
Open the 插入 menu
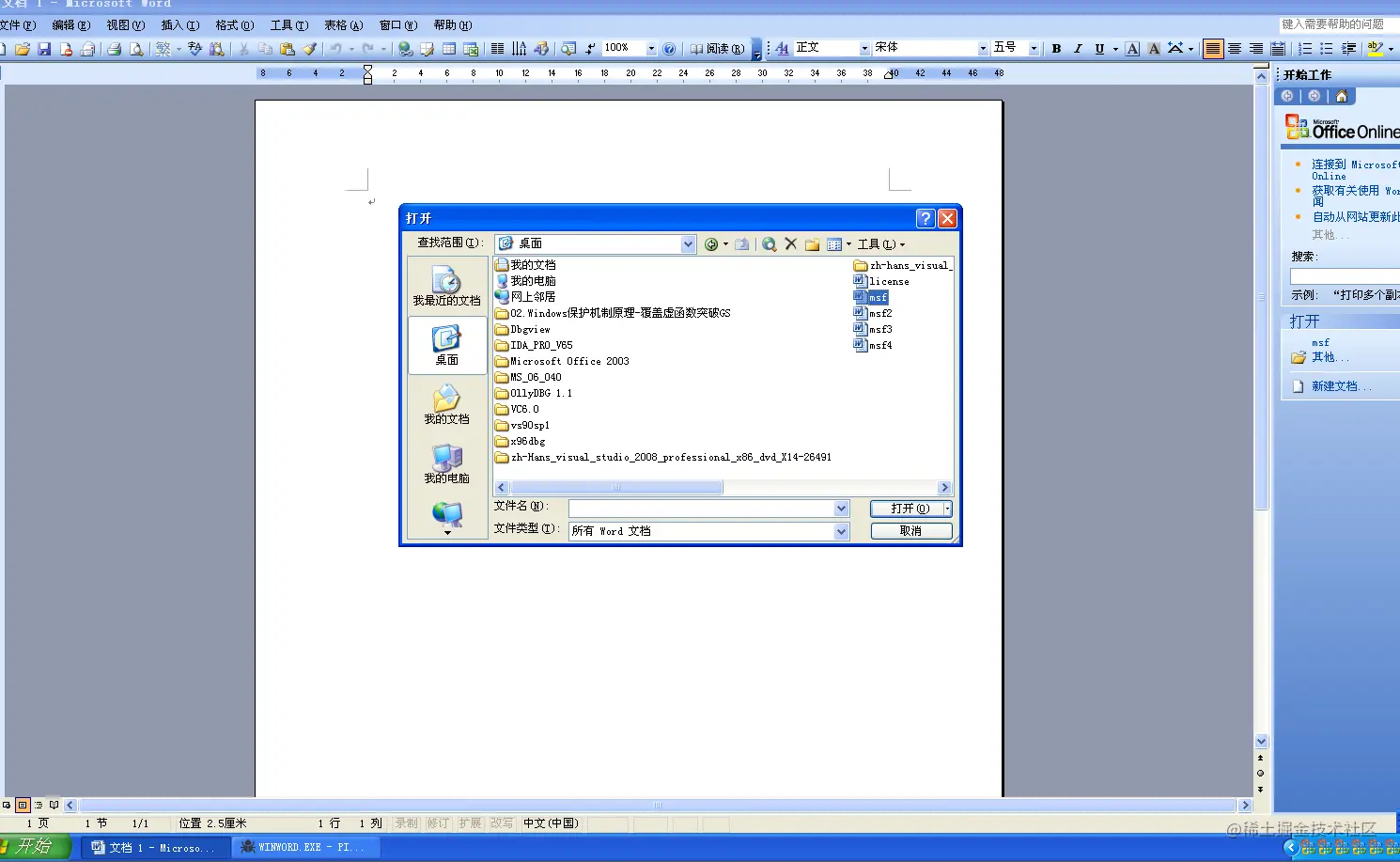[180, 25]
